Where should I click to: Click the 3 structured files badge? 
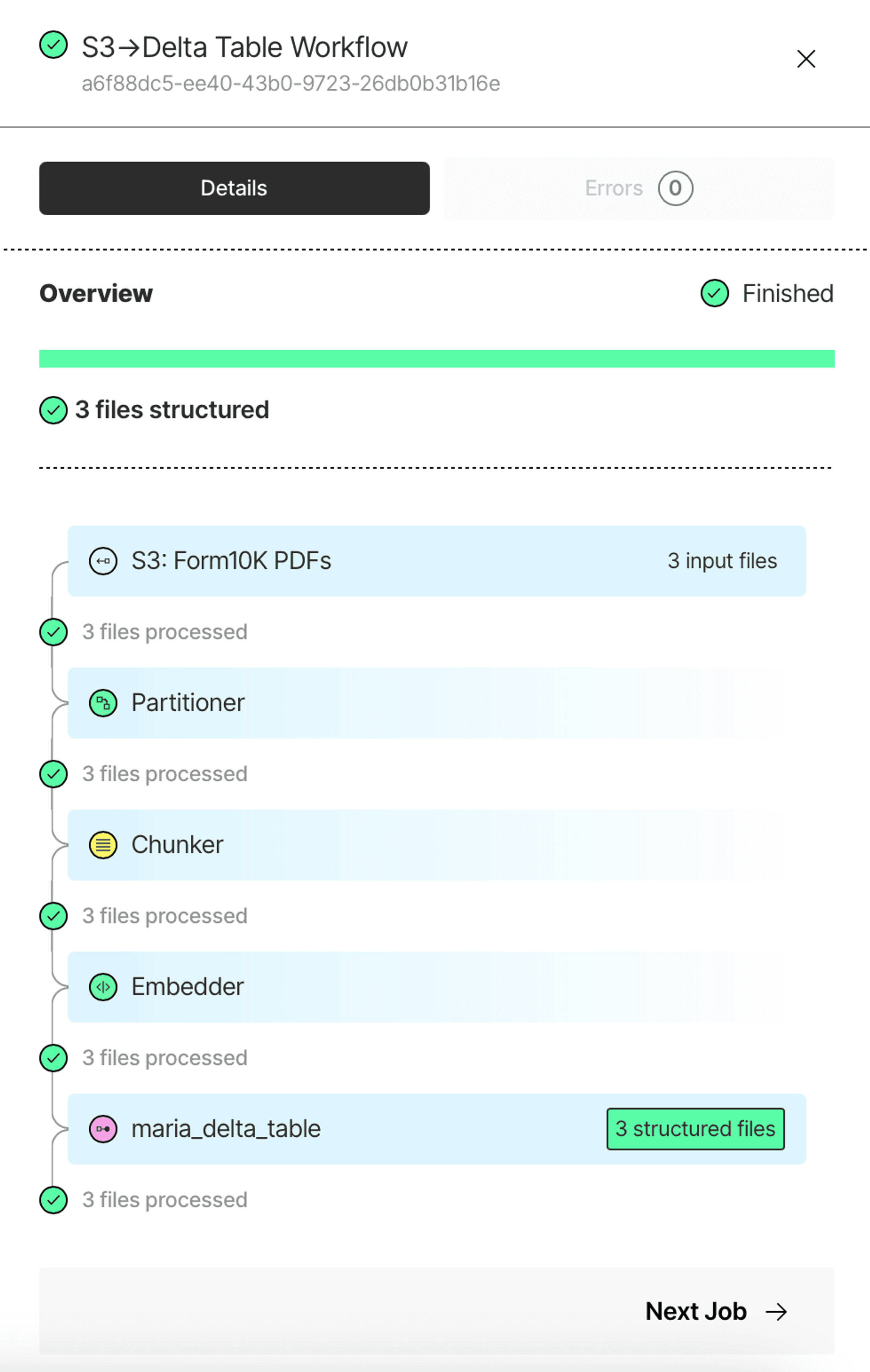(695, 1129)
